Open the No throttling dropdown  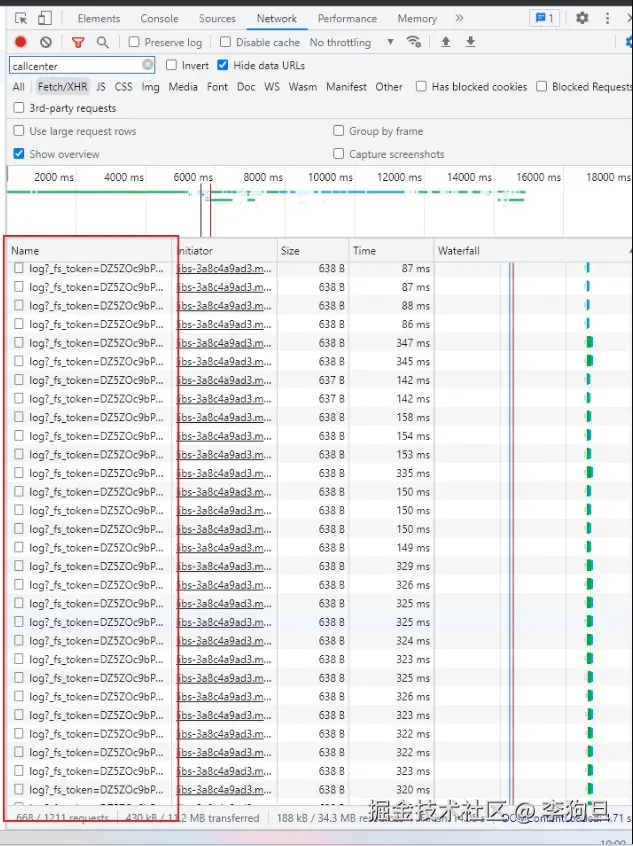[351, 42]
